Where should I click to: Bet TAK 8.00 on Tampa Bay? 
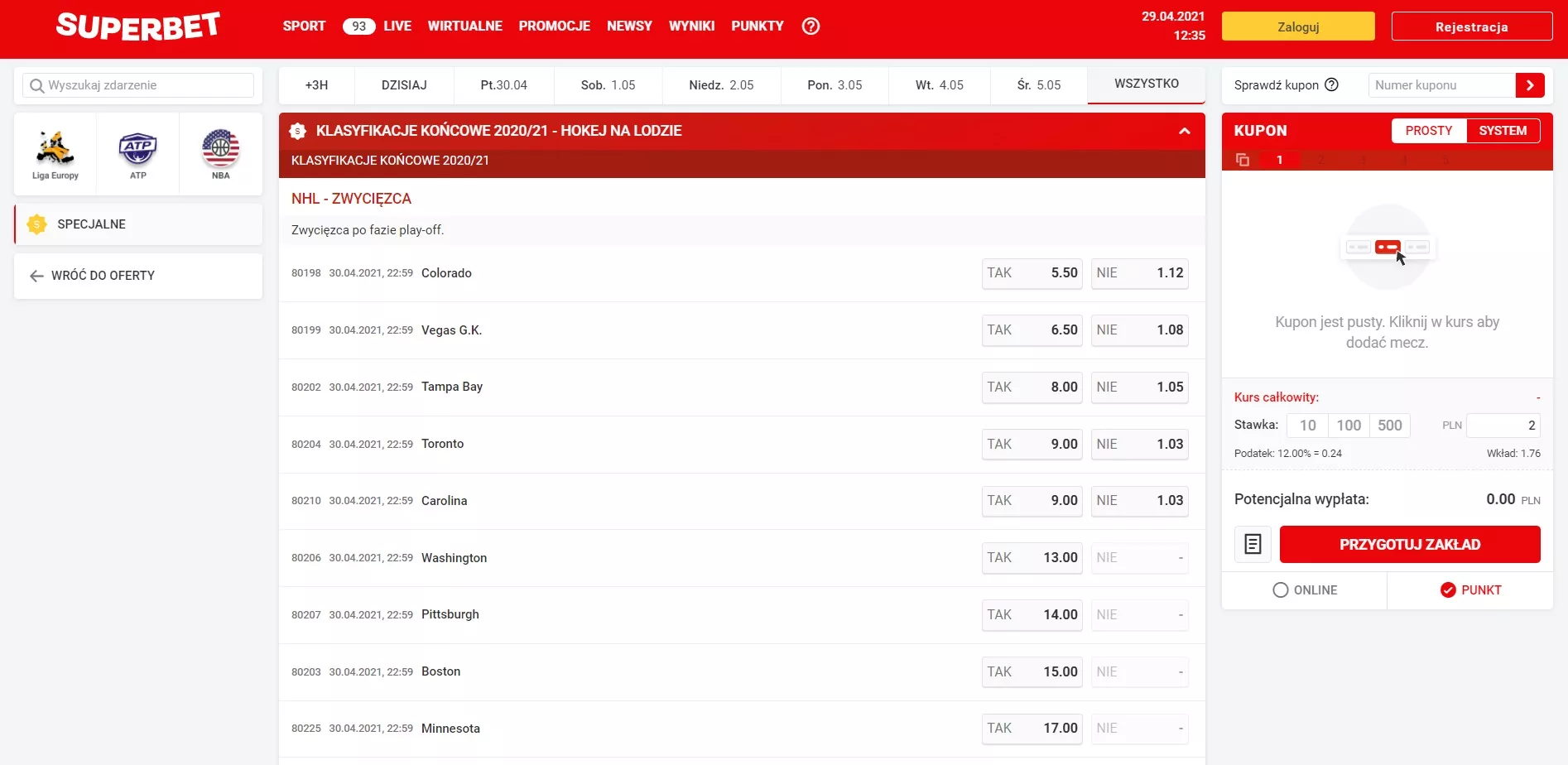(x=1032, y=387)
